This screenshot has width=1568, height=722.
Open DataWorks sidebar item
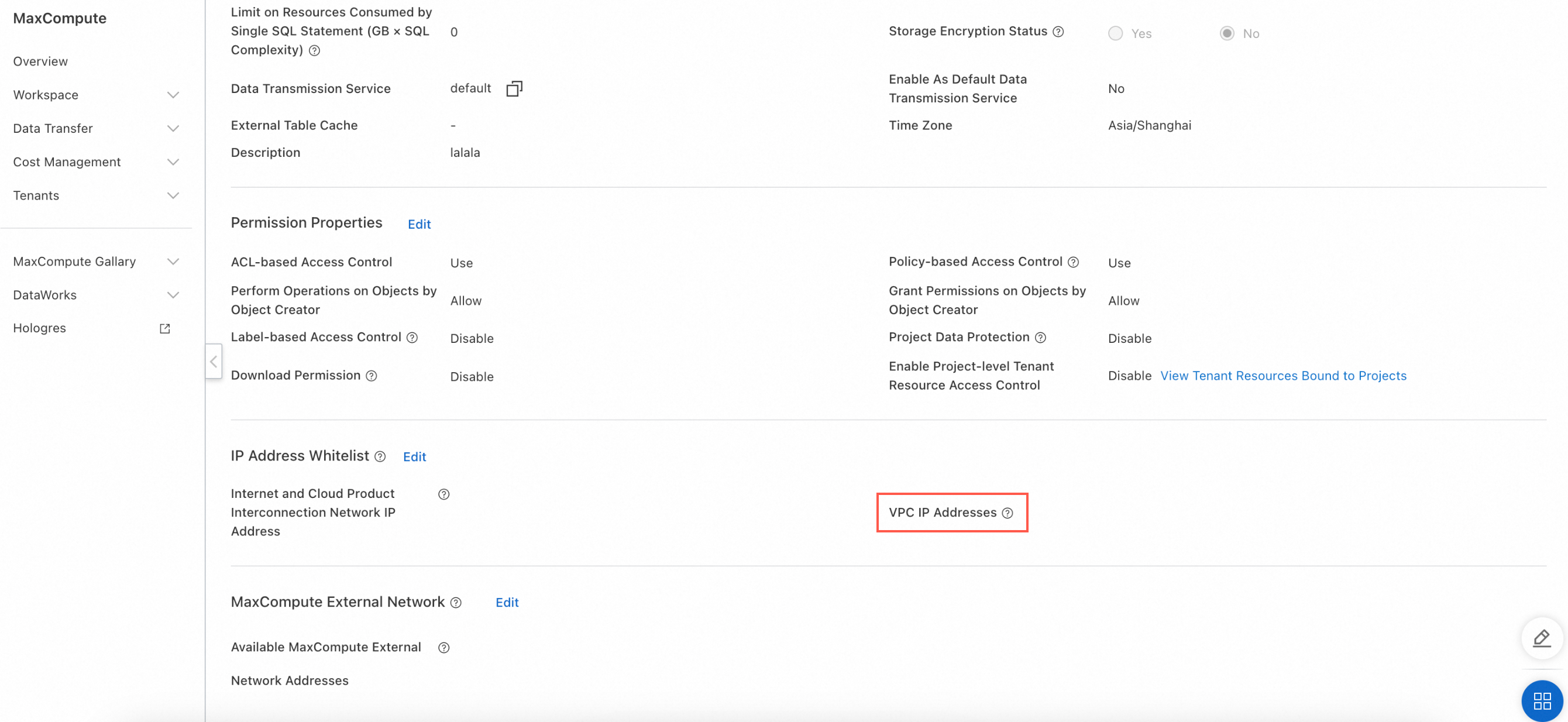[x=45, y=295]
